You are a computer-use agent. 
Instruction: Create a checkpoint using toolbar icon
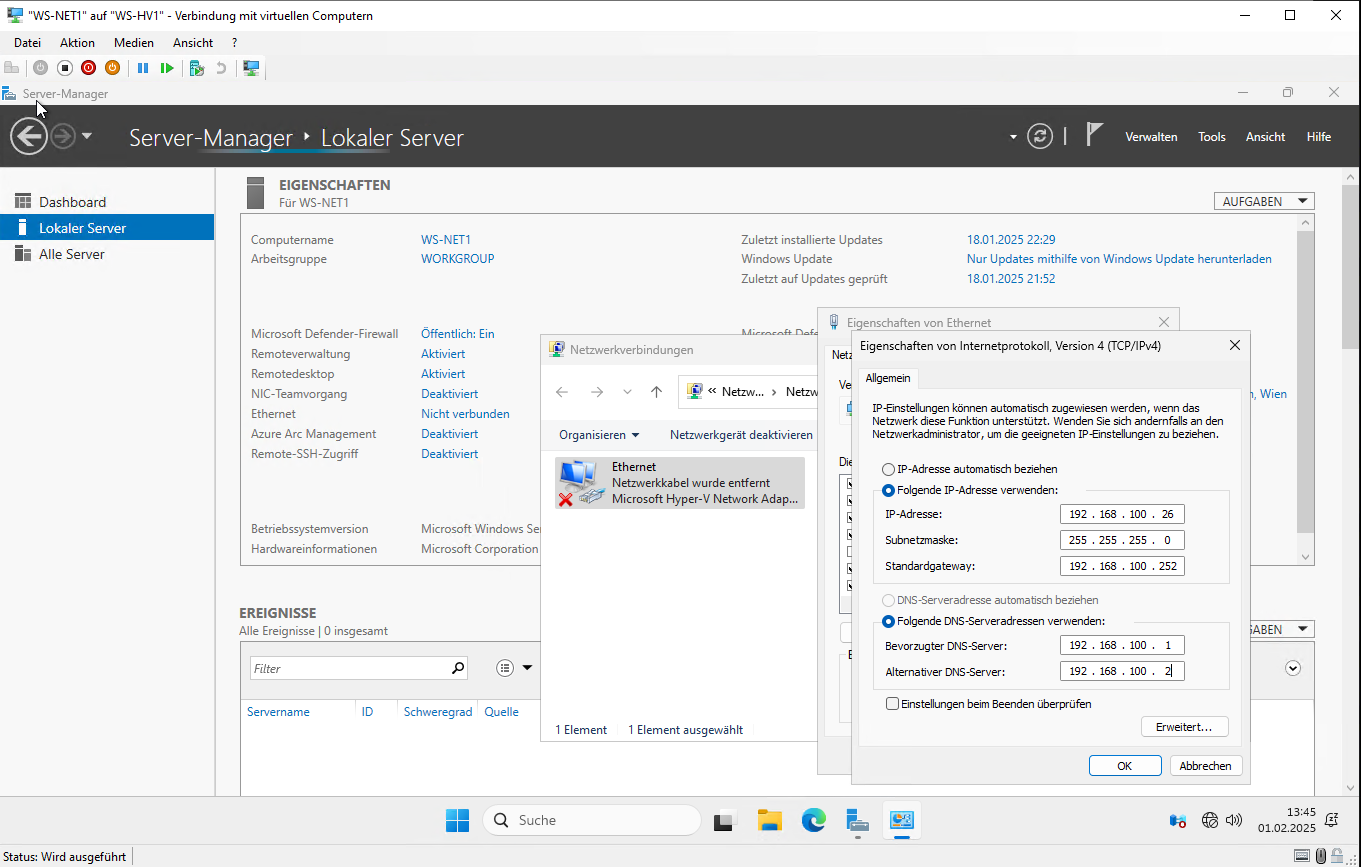[x=197, y=68]
